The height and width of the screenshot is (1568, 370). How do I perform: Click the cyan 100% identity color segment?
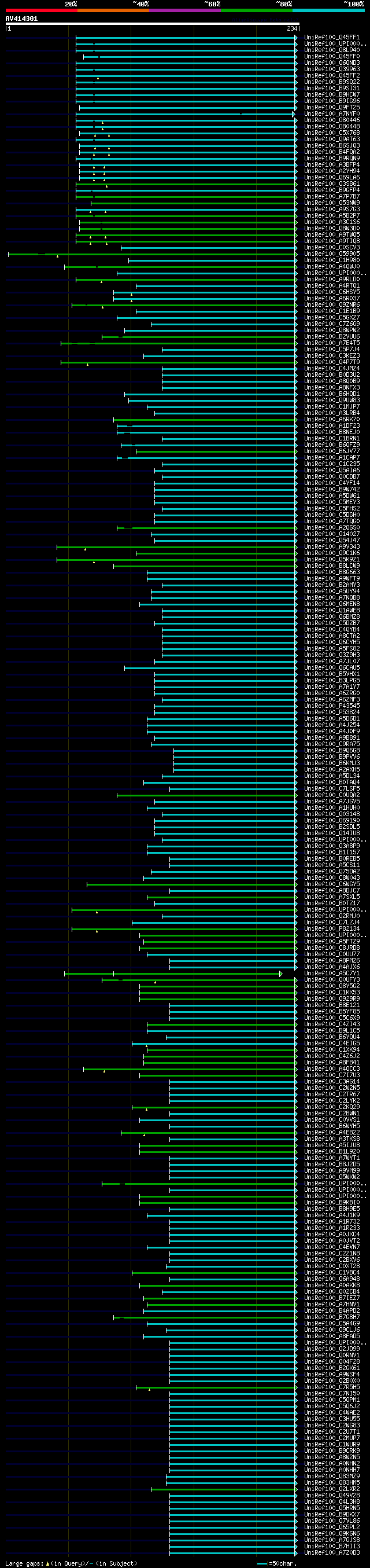(x=328, y=10)
